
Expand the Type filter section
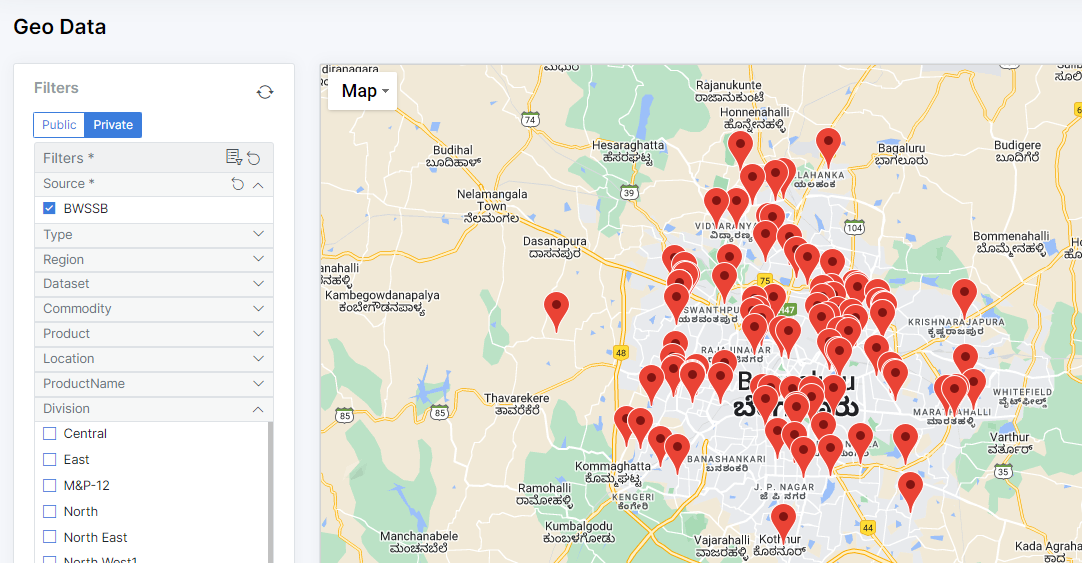click(258, 234)
